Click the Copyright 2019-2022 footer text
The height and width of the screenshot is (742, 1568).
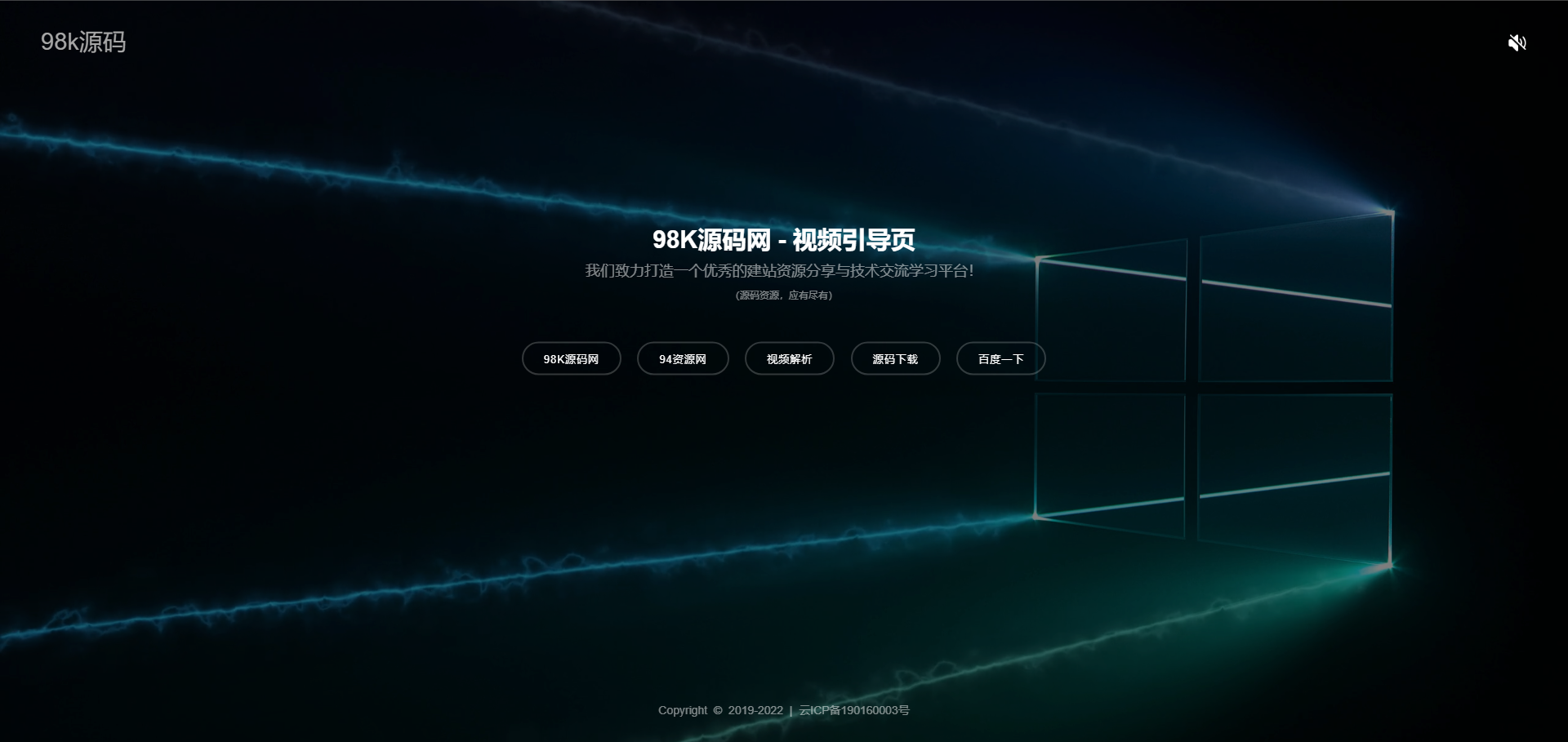(x=719, y=710)
